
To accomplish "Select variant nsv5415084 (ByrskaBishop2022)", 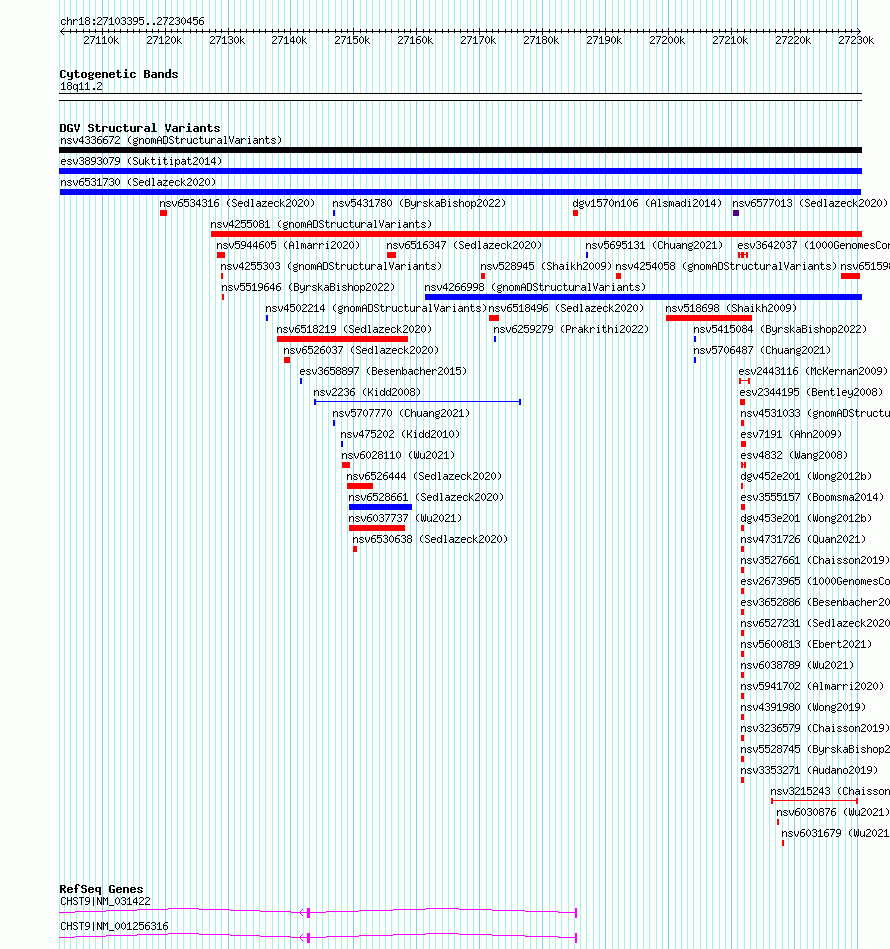I will tap(780, 329).
